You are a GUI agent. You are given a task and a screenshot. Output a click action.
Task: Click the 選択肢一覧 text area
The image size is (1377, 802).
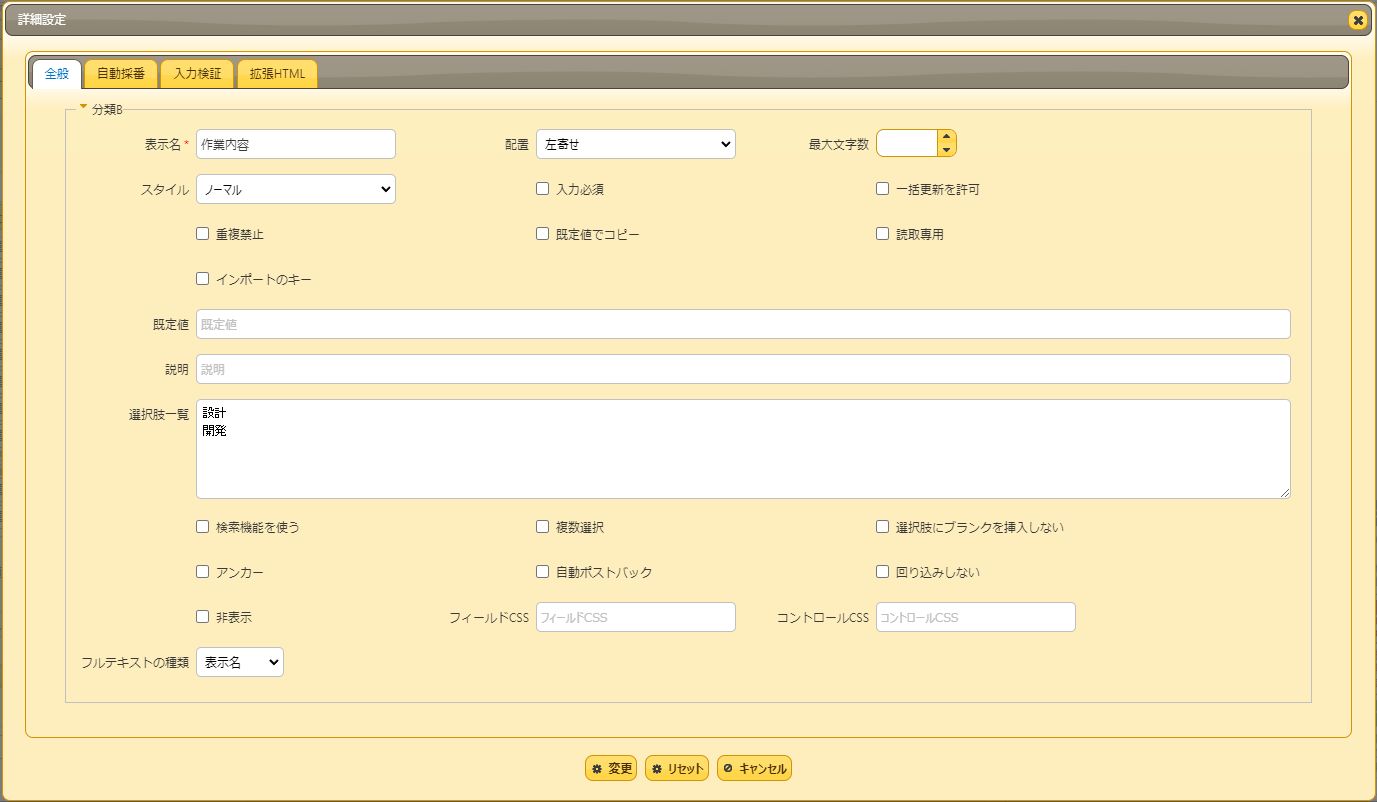[x=743, y=449]
